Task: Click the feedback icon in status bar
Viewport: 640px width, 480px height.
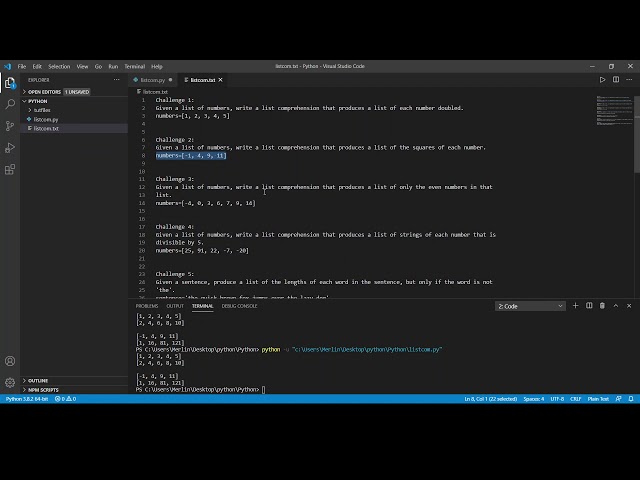Action: pos(618,399)
